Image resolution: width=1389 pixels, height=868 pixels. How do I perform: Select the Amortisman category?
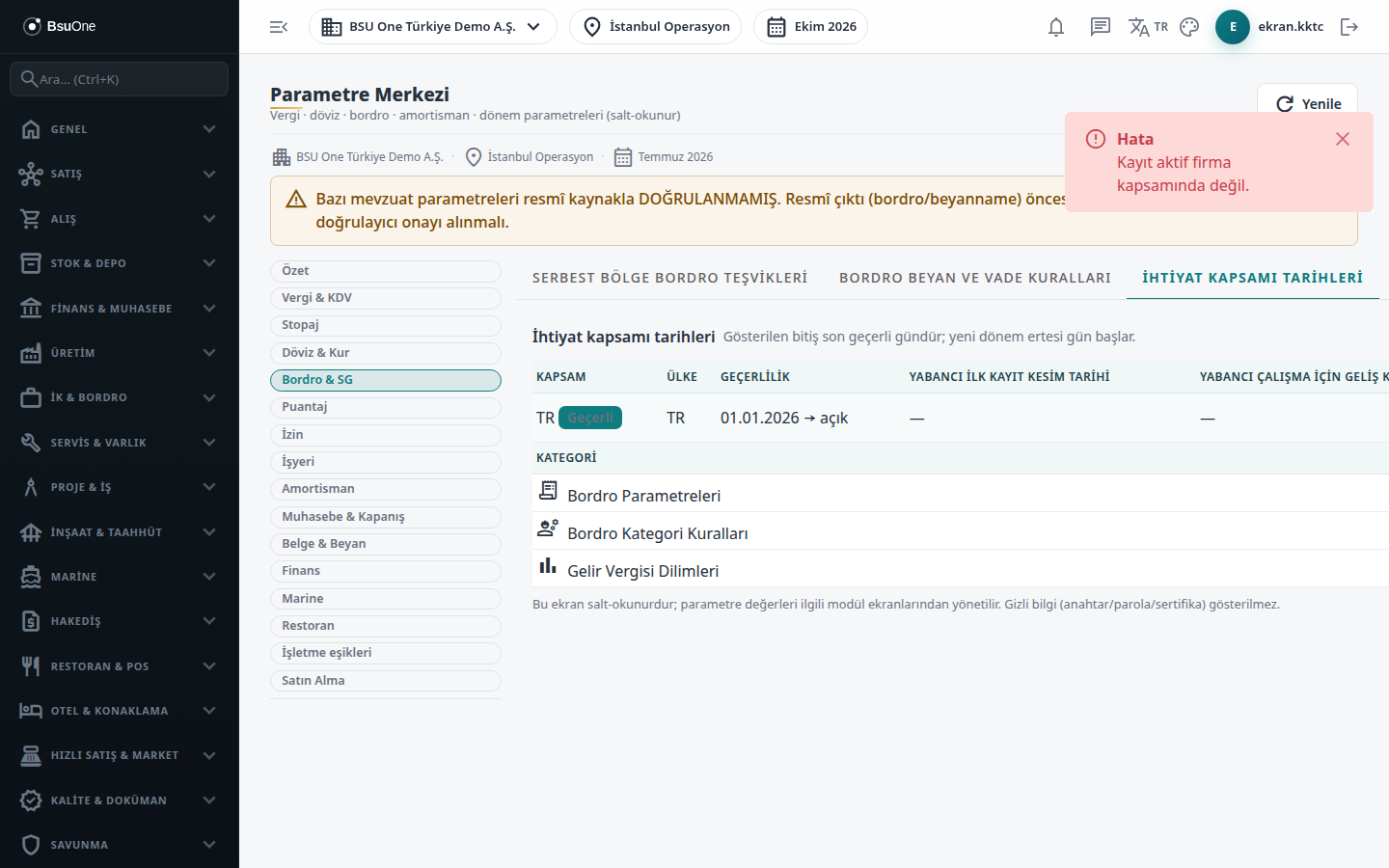pyautogui.click(x=386, y=489)
